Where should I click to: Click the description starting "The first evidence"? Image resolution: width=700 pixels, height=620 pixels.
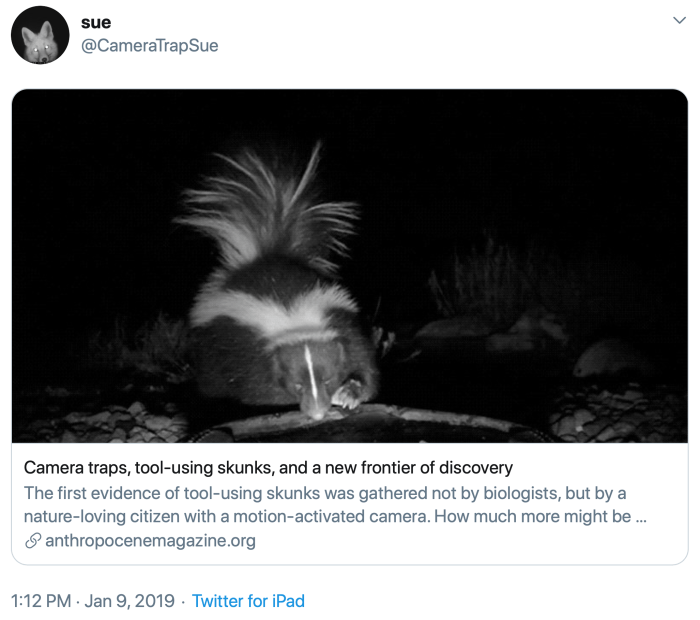[325, 493]
